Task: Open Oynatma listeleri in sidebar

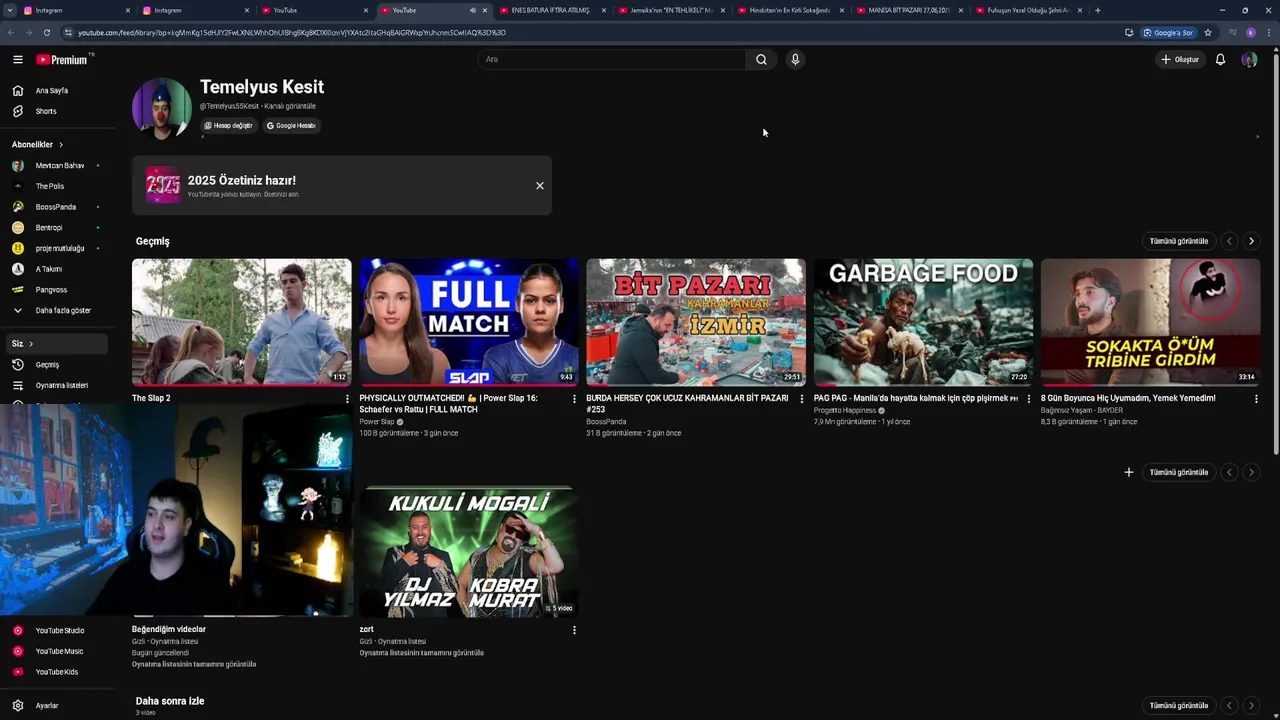Action: [x=62, y=385]
